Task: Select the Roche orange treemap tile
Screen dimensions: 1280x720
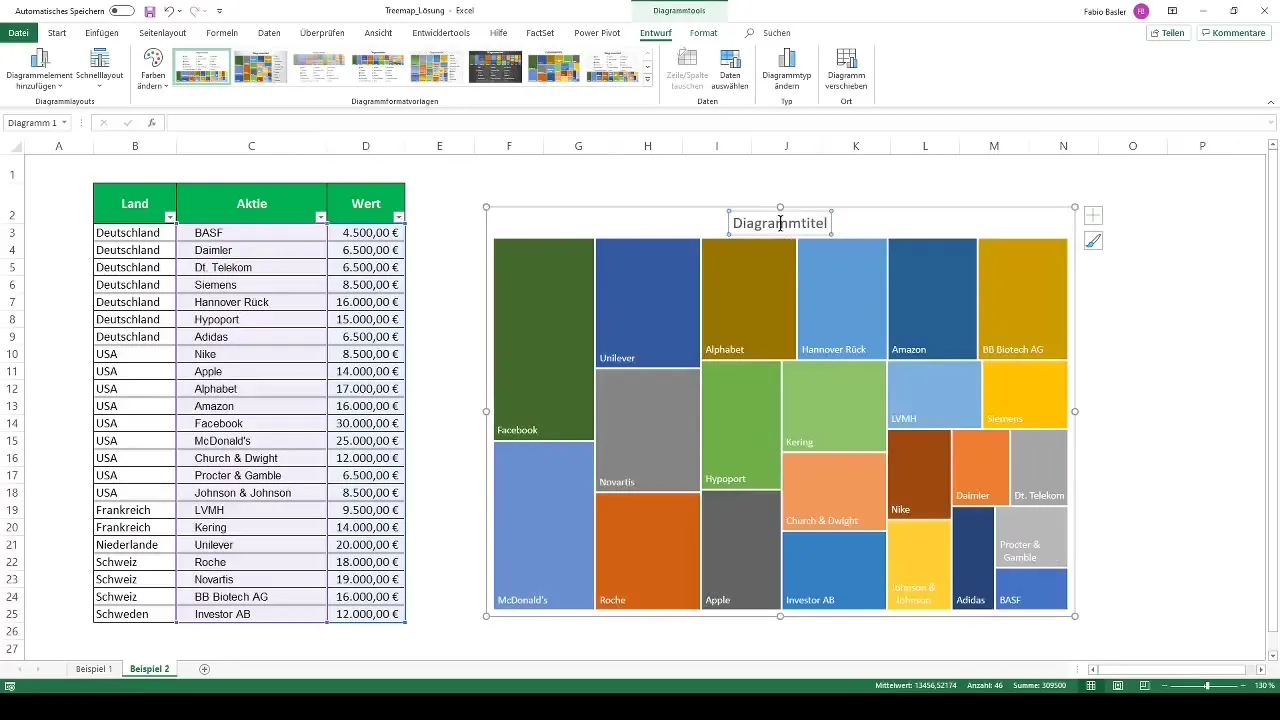Action: pos(648,551)
